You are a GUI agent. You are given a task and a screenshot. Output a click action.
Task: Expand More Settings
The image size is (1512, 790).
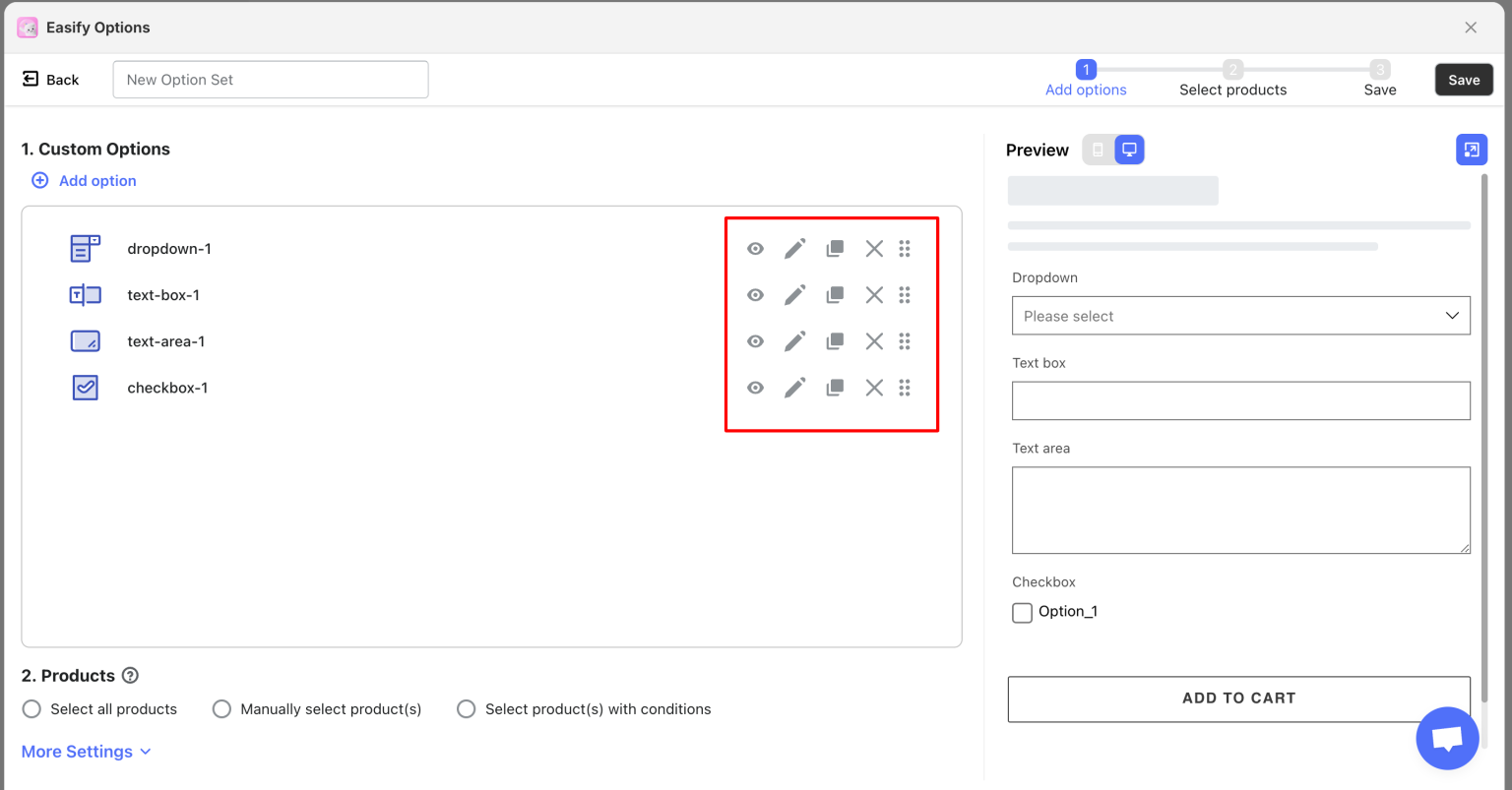pos(86,751)
